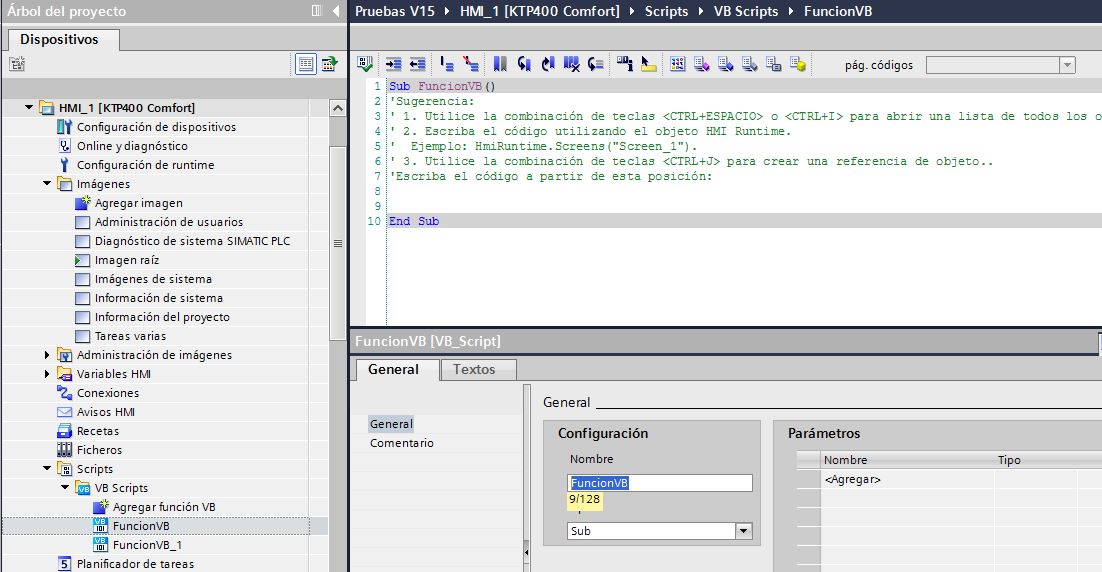Viewport: 1102px width, 572px height.
Task: Open Avisos HMI in the tree
Action: [x=105, y=412]
